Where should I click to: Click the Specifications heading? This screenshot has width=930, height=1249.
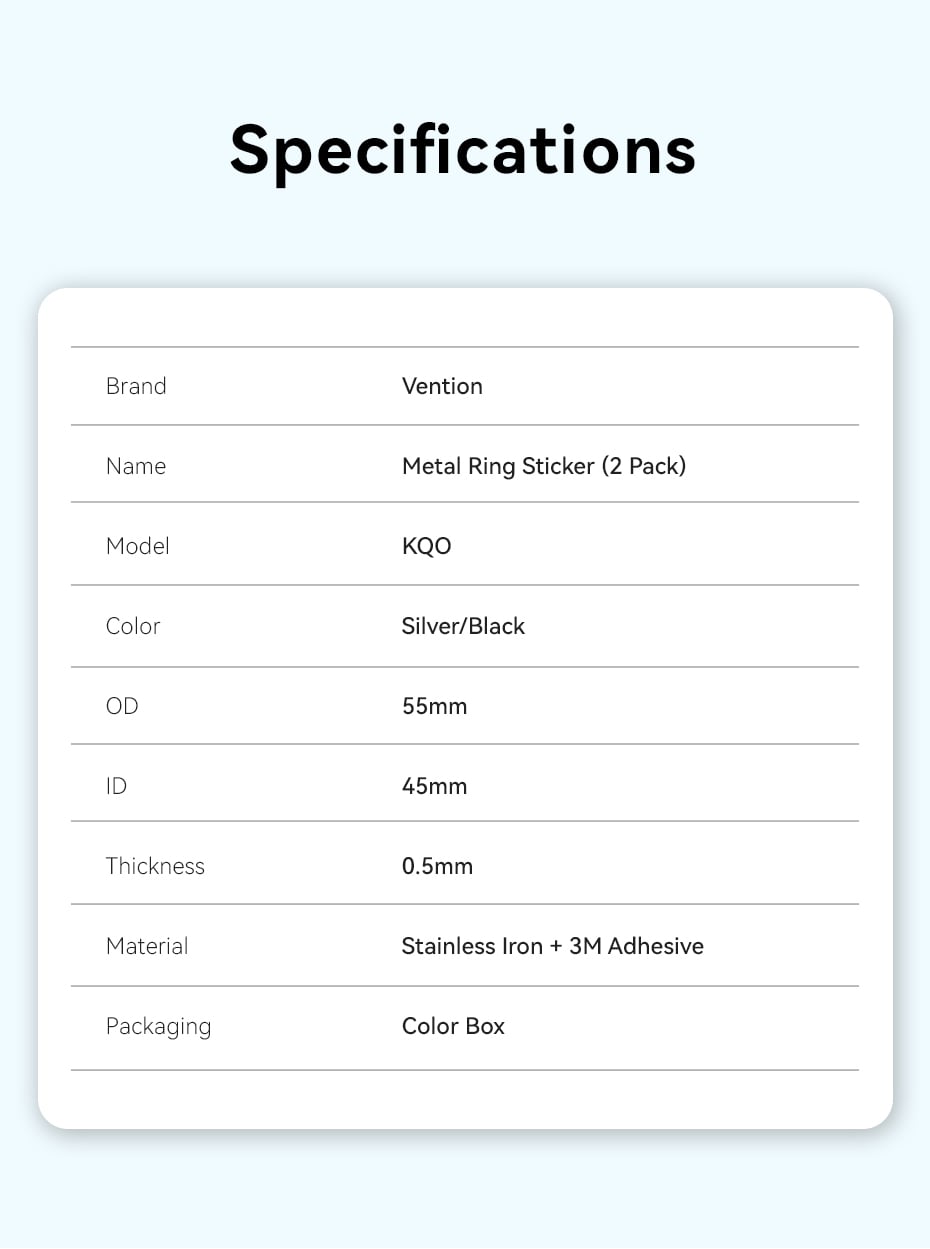coord(463,152)
